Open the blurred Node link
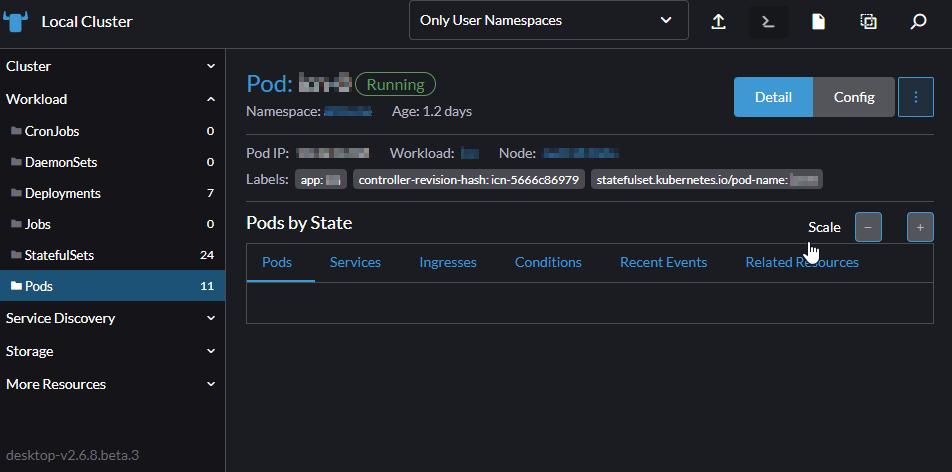The height and width of the screenshot is (472, 952). click(580, 153)
